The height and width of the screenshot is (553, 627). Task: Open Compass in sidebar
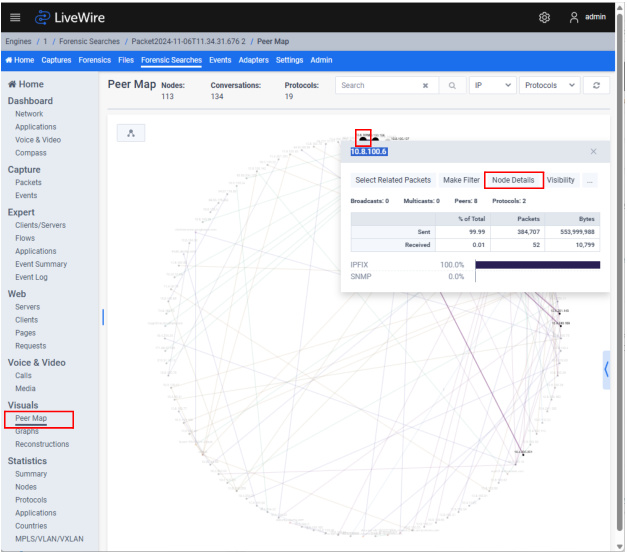[31, 153]
